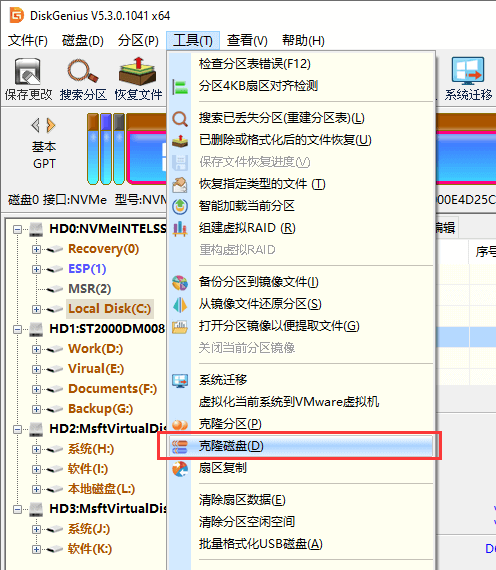496x570 pixels.
Task: Click the 组建虚拟RAID menu icon
Action: tap(180, 228)
